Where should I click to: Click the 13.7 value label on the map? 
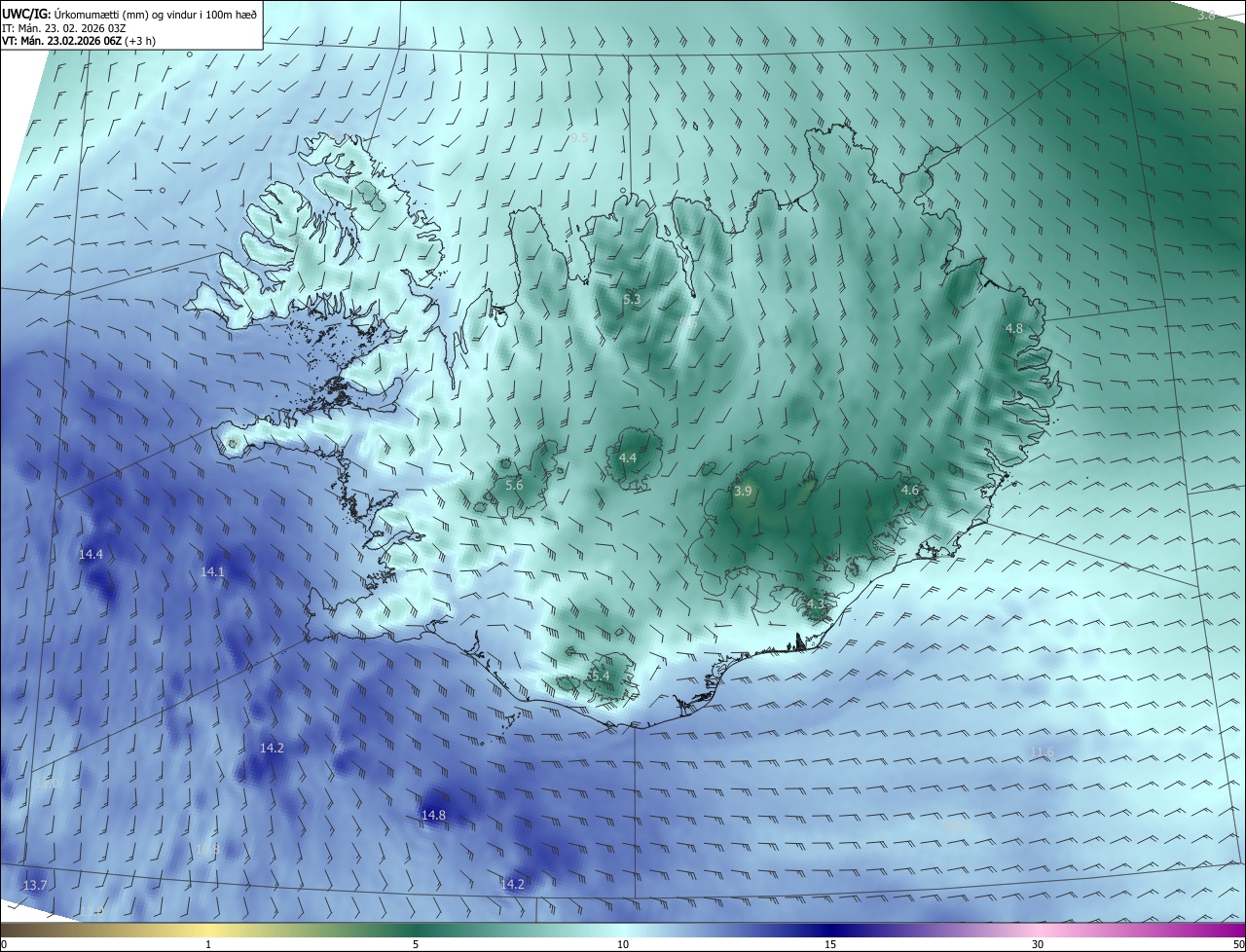coord(34,885)
